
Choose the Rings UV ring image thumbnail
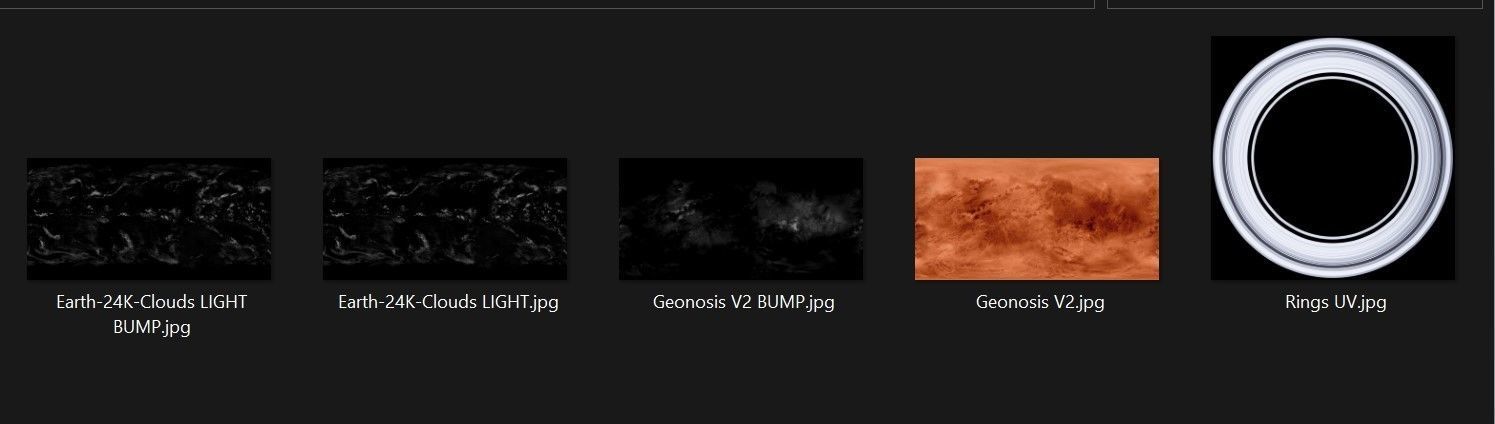coord(1333,158)
